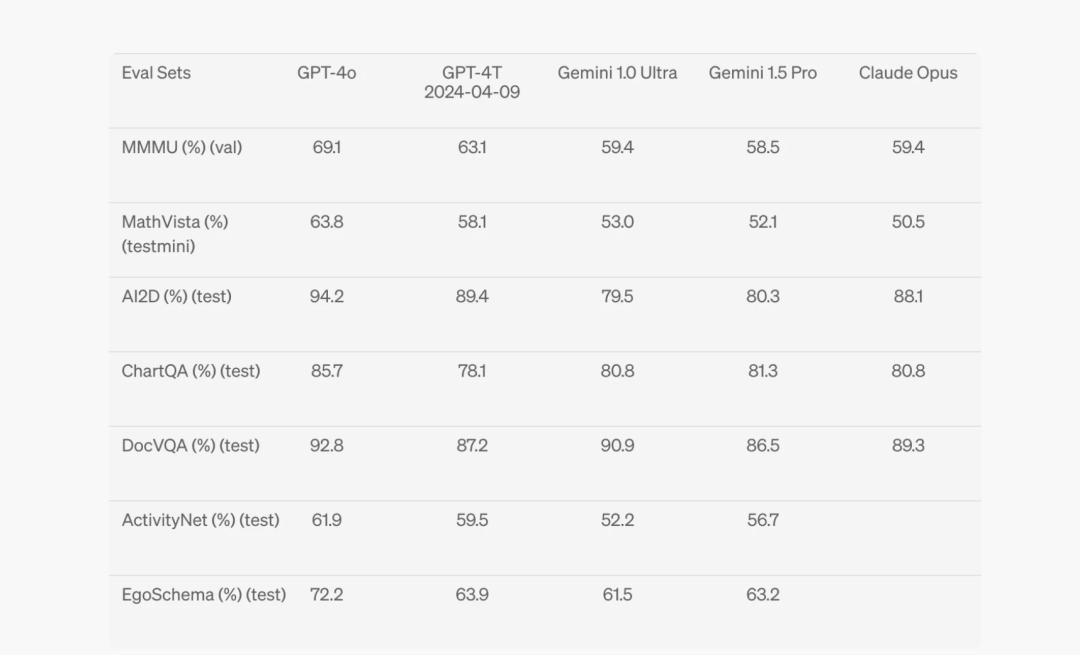The height and width of the screenshot is (655, 1080).
Task: Select the Gemini 1.0 Ultra column header
Action: [x=617, y=73]
